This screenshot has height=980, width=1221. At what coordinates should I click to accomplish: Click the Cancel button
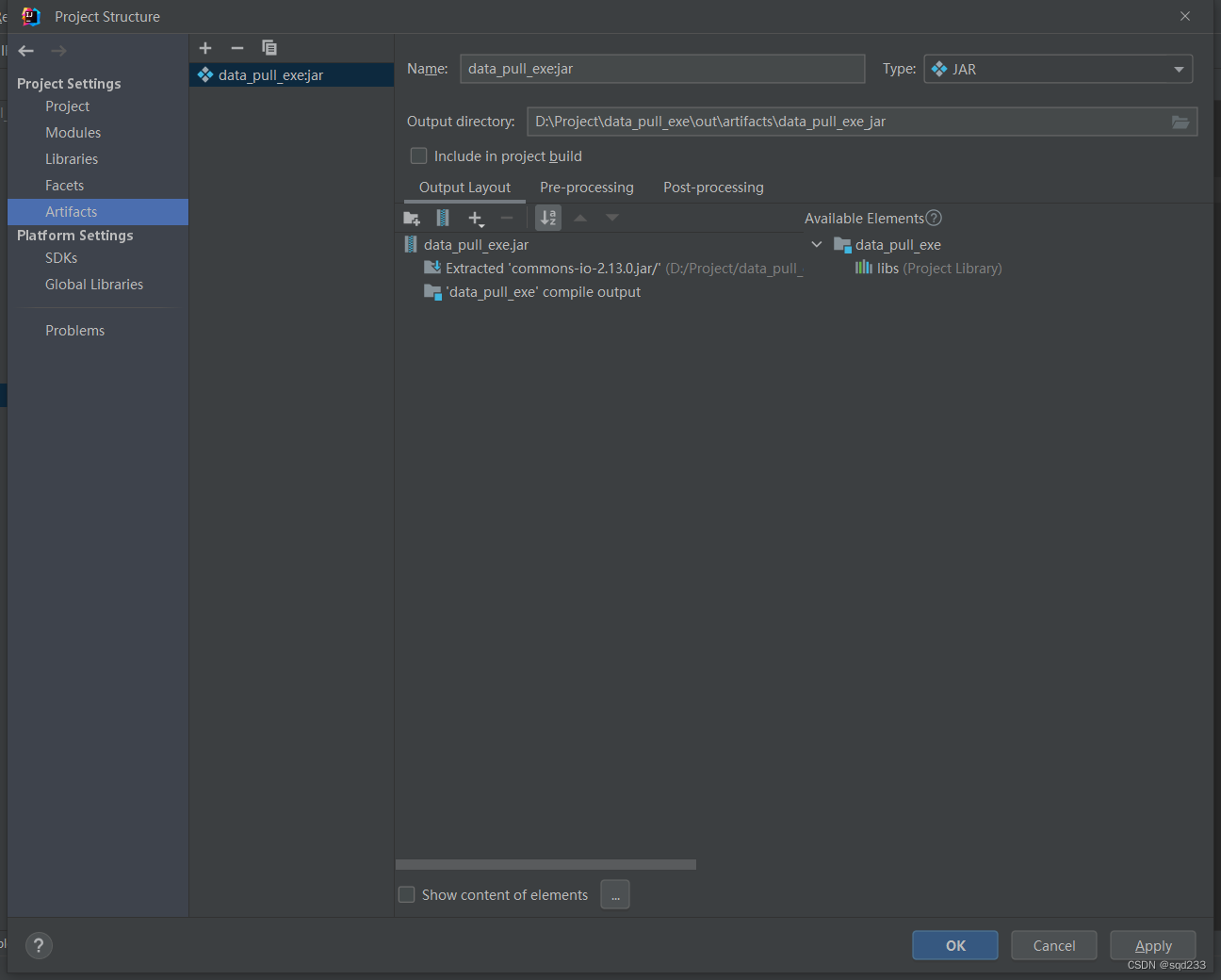pyautogui.click(x=1054, y=945)
